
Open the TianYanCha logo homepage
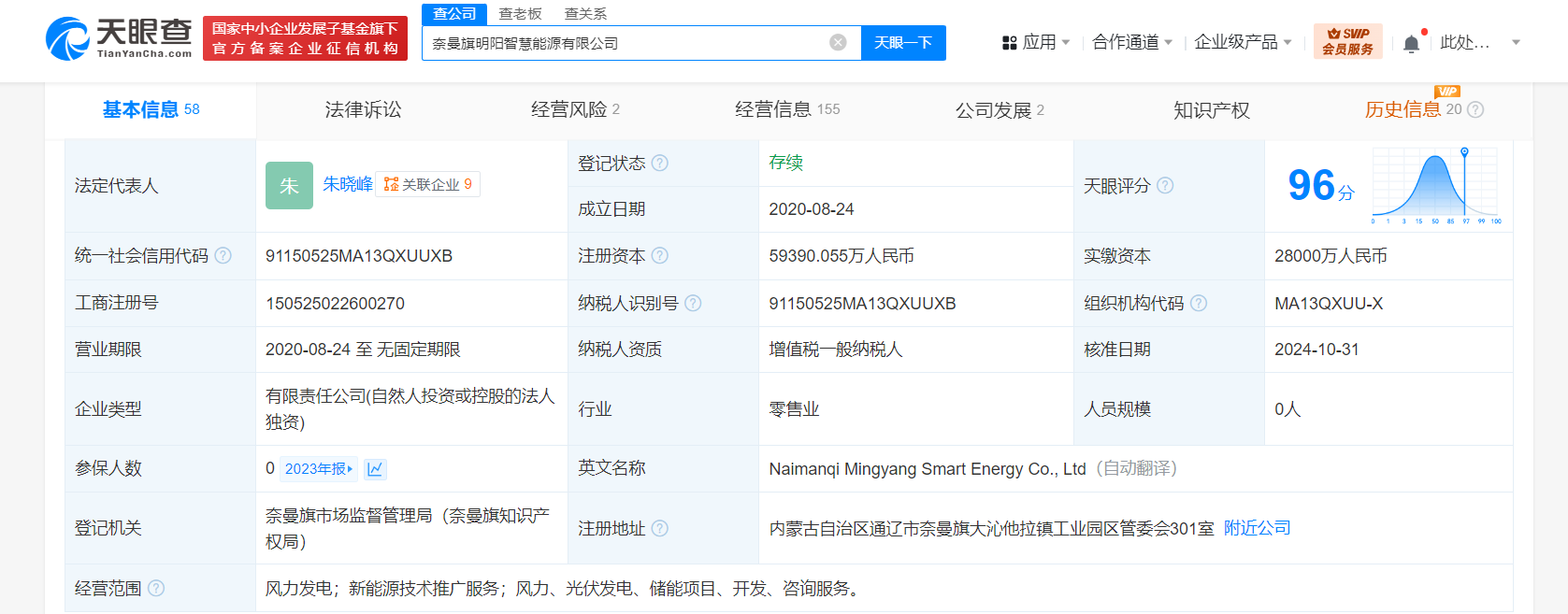coord(119,38)
